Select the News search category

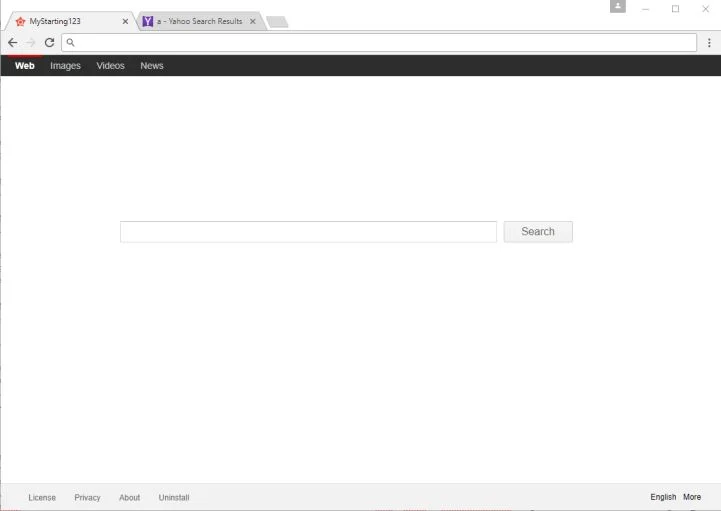(152, 66)
